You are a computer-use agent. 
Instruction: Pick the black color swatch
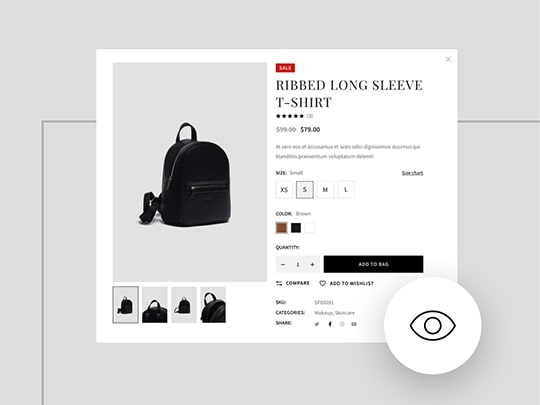click(296, 228)
